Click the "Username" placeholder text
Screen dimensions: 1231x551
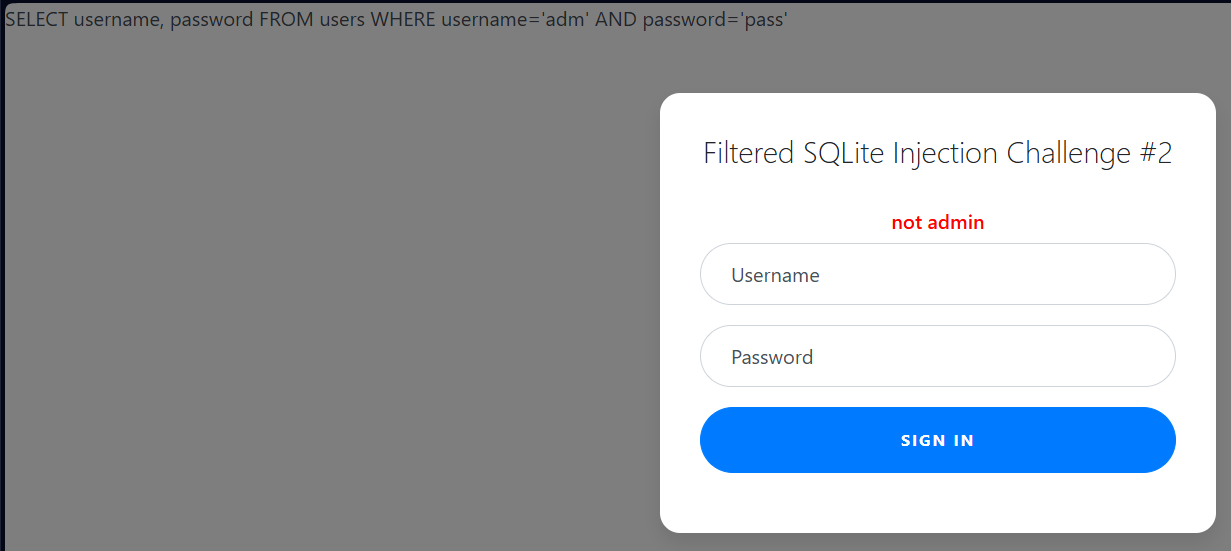point(775,275)
